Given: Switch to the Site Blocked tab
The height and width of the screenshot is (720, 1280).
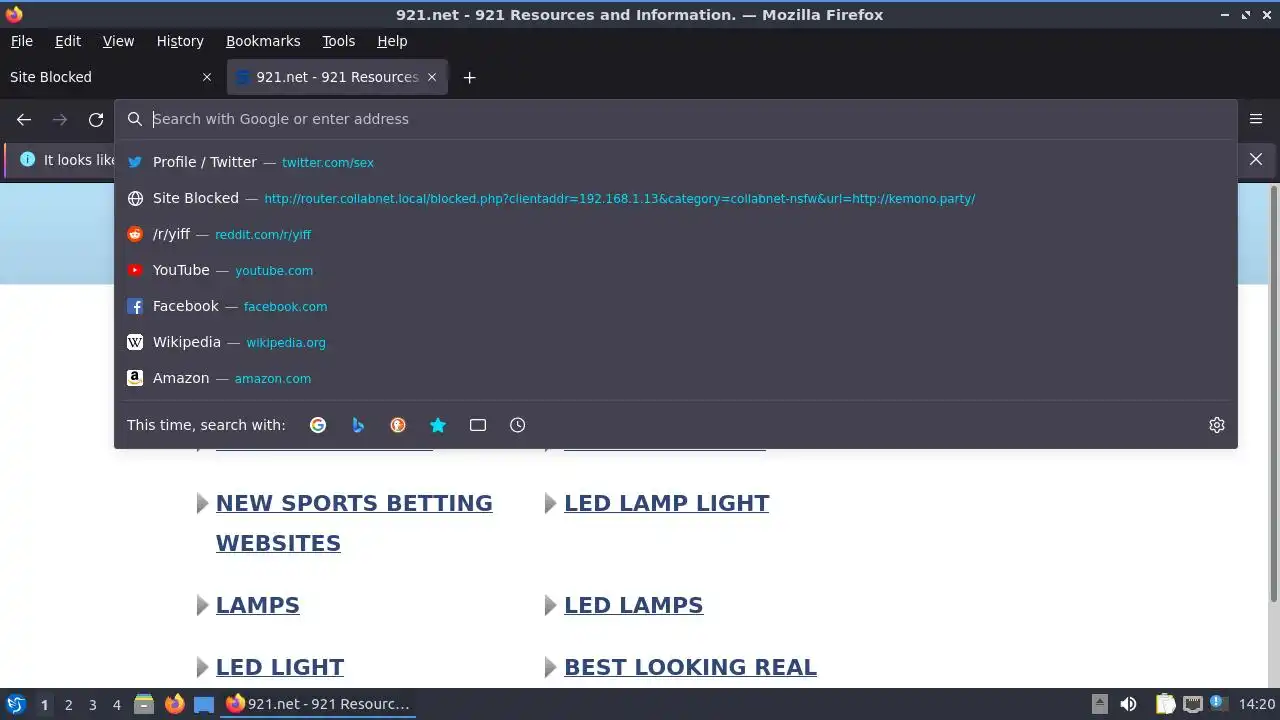Looking at the screenshot, I should (110, 77).
